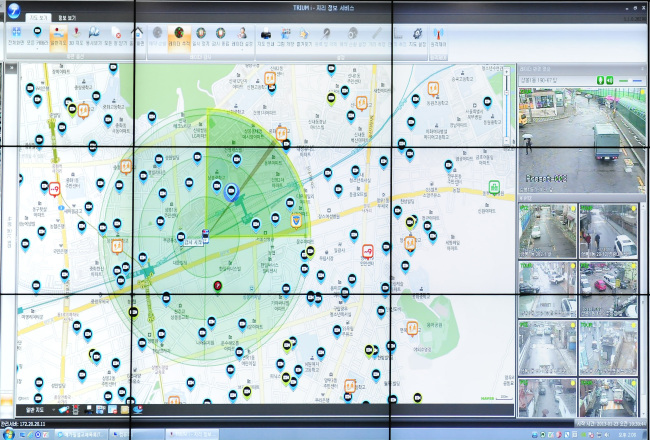
Task: Click the police shield marker on map
Action: (x=296, y=221)
